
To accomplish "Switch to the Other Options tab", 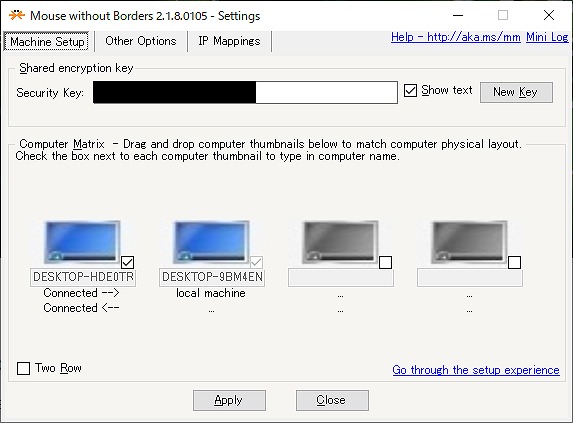I will pos(141,41).
